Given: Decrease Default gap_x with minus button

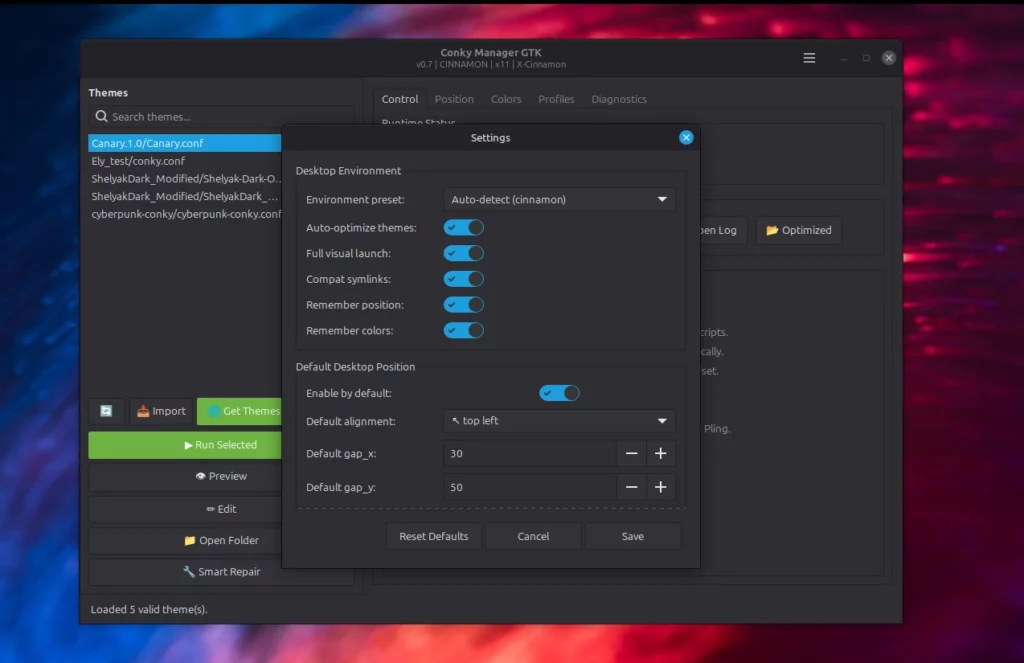Looking at the screenshot, I should click(631, 453).
